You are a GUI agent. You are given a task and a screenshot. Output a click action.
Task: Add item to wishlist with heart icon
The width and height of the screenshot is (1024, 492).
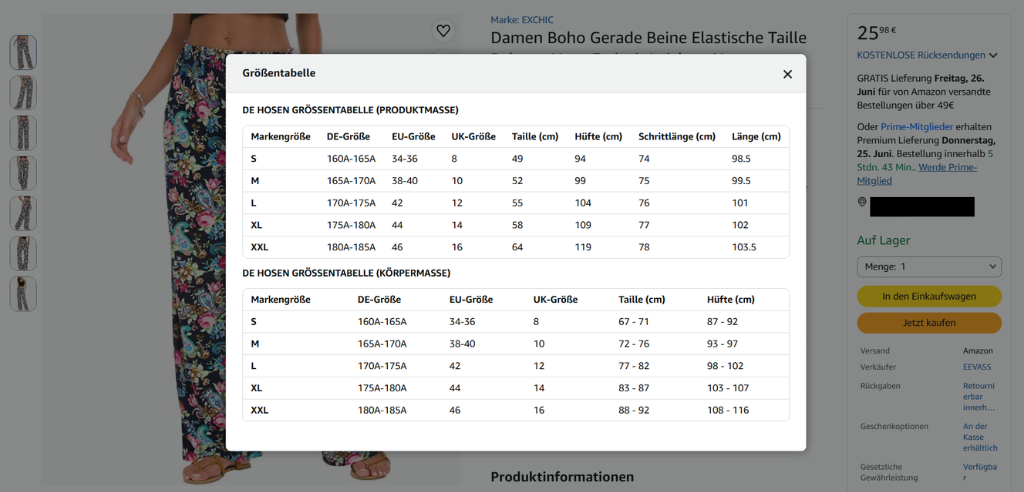pos(443,30)
